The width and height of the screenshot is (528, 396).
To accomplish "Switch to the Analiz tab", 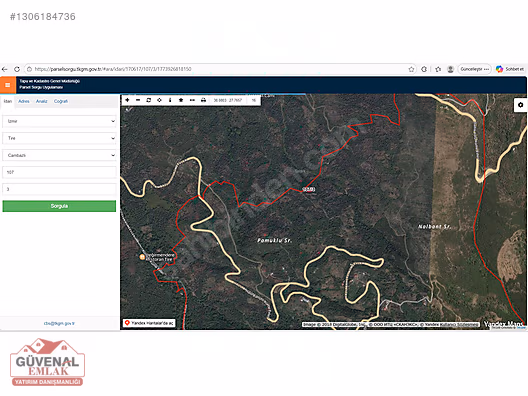I will tap(42, 101).
